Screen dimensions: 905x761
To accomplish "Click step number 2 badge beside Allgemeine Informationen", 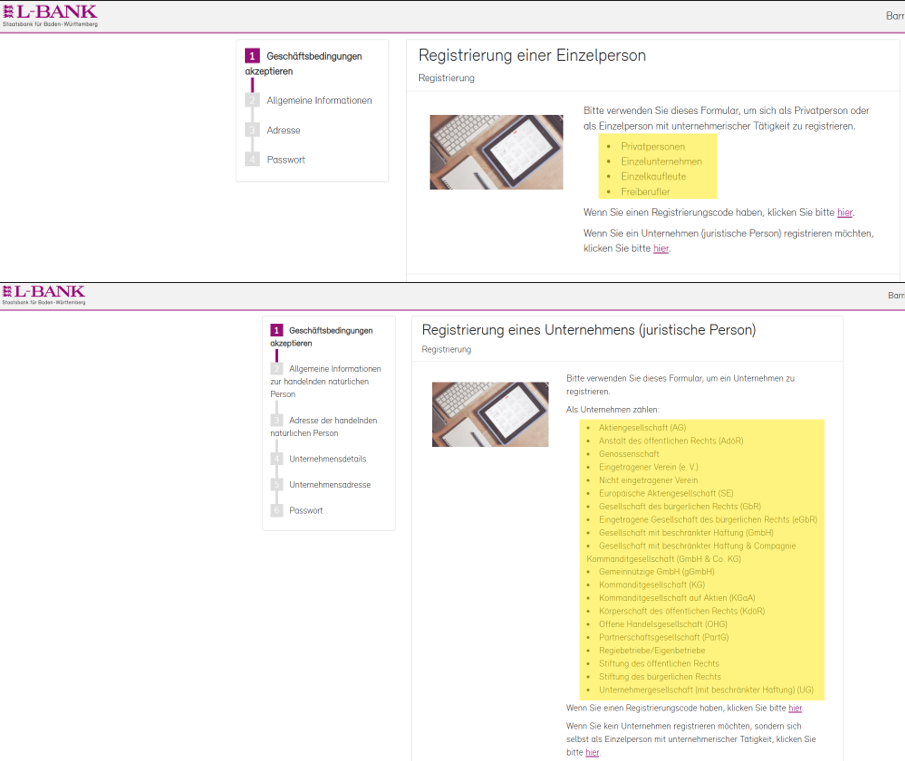I will [x=252, y=101].
